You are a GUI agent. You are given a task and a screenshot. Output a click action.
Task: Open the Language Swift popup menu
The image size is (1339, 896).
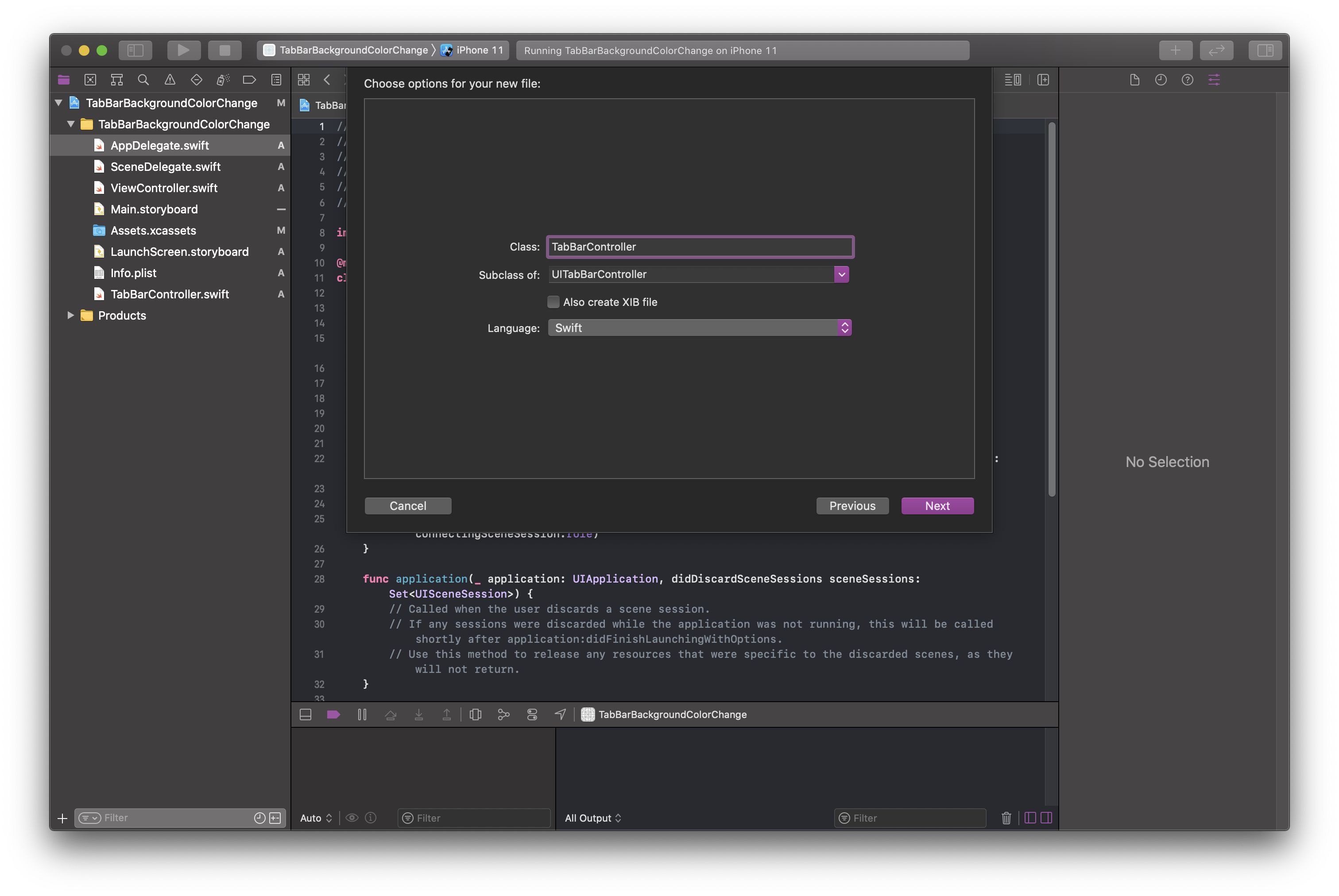[x=700, y=328]
